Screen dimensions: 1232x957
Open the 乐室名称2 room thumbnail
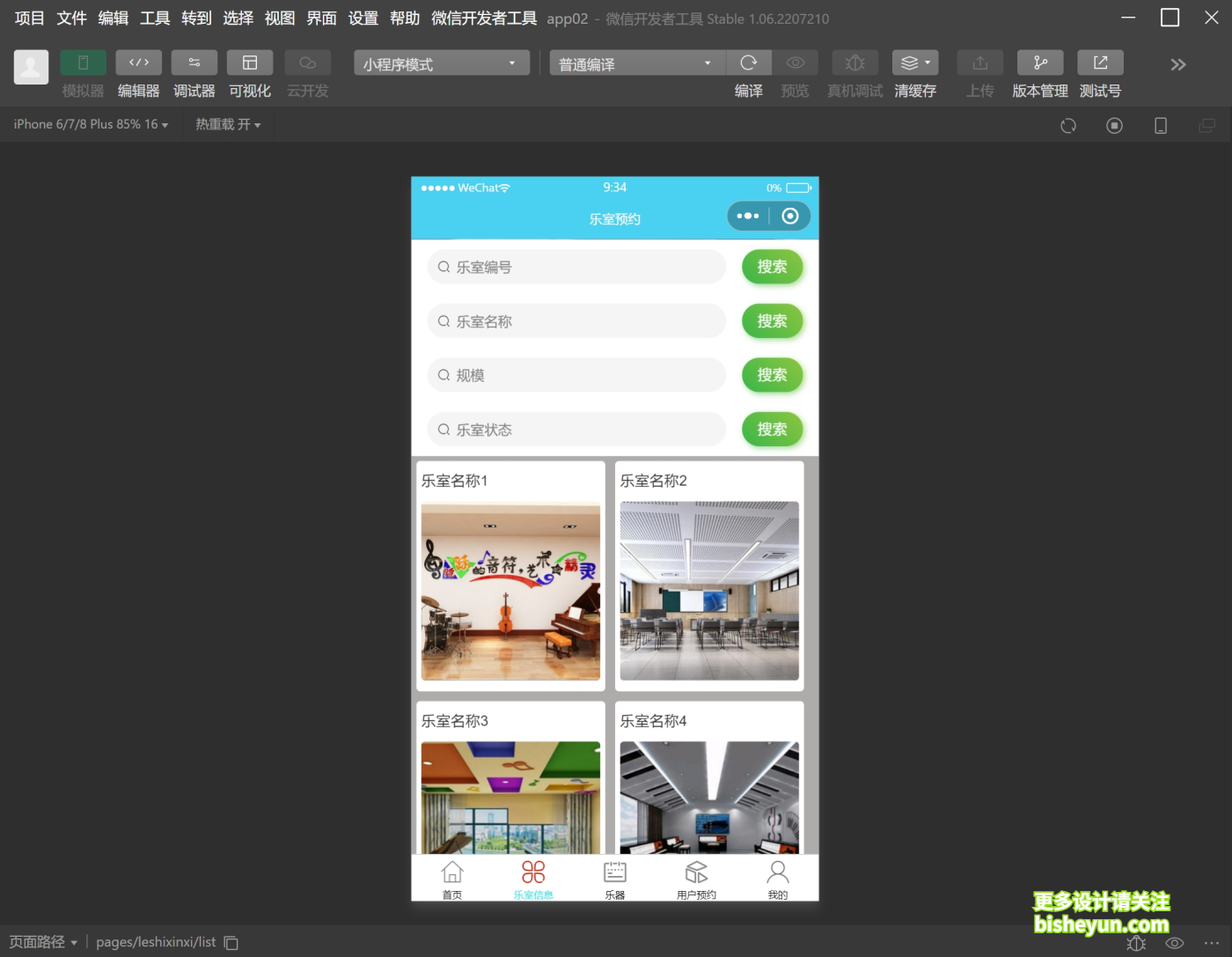click(709, 591)
